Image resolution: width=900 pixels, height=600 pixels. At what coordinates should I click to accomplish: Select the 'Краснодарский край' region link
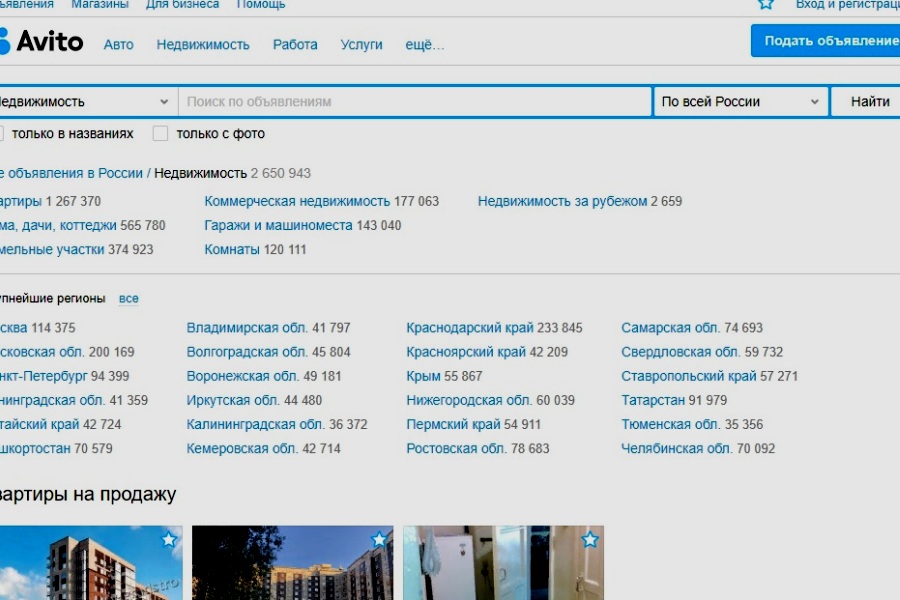coord(465,328)
